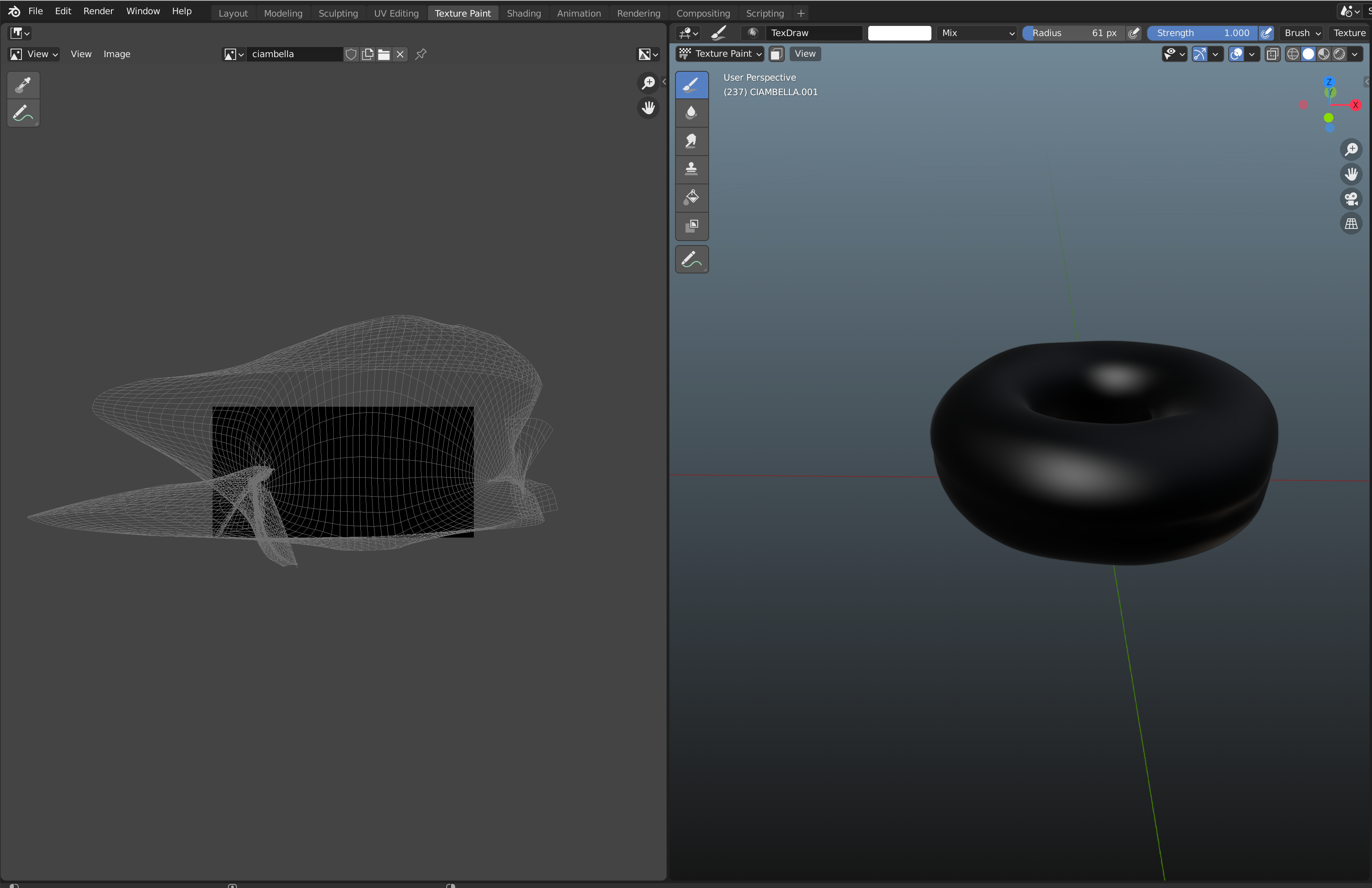Select the Fill bucket tool
The image size is (1372, 888).
(692, 197)
